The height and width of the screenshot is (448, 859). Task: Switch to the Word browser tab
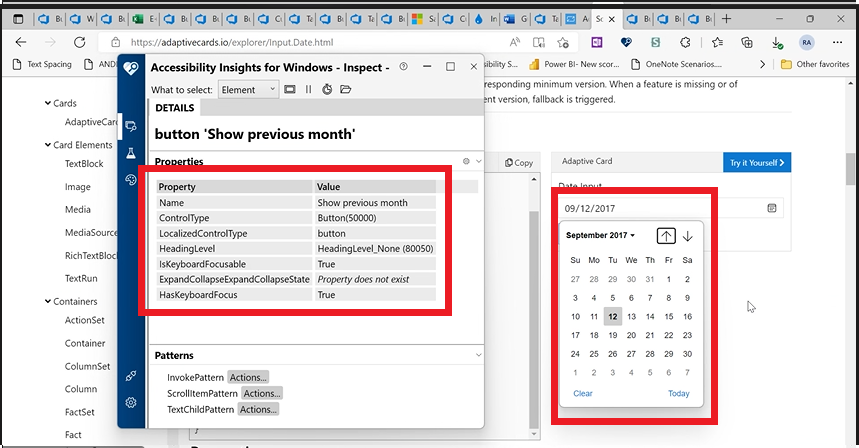tap(515, 19)
